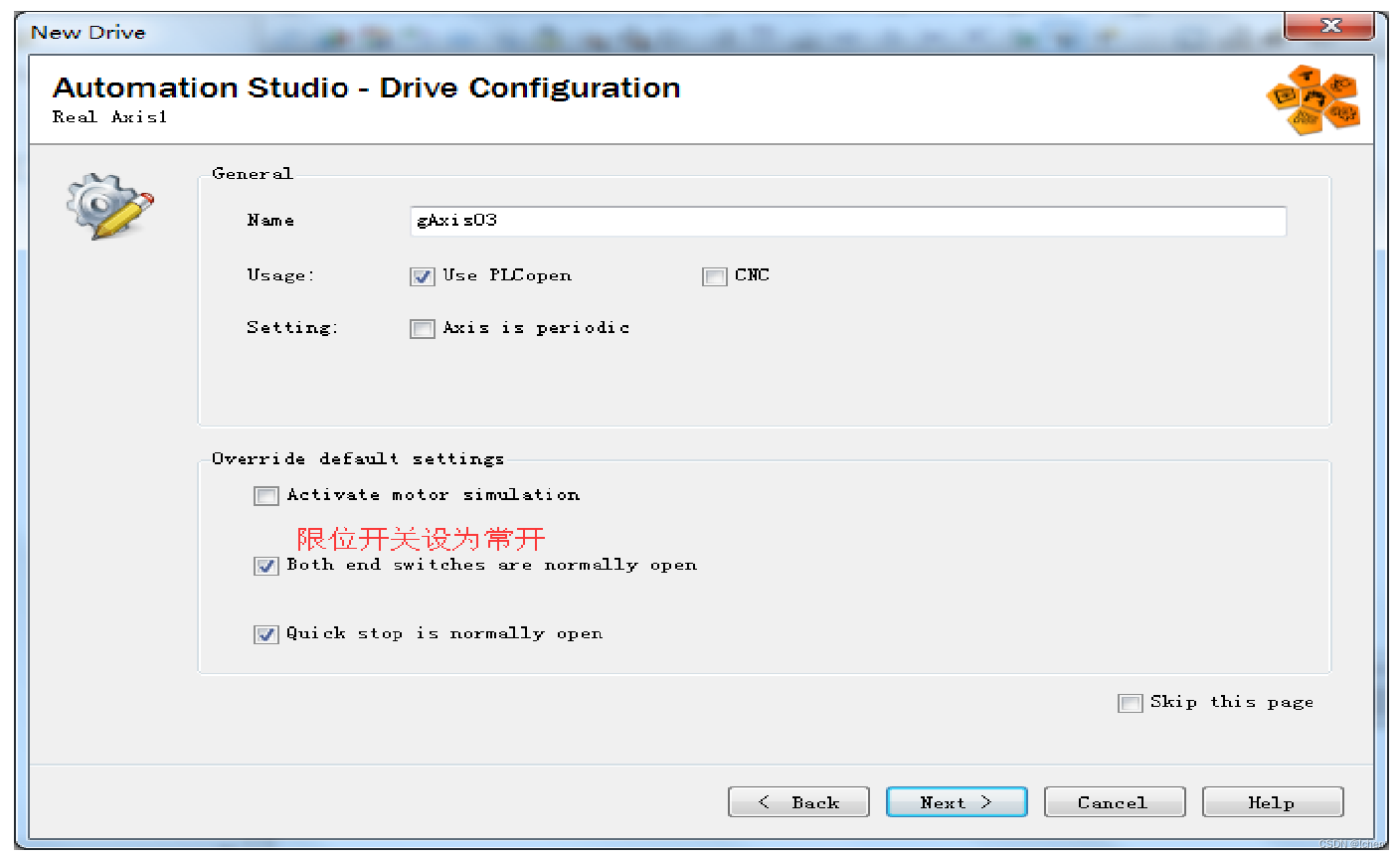Open Help for this dialog
The width and height of the screenshot is (1400, 858).
coord(1273,802)
